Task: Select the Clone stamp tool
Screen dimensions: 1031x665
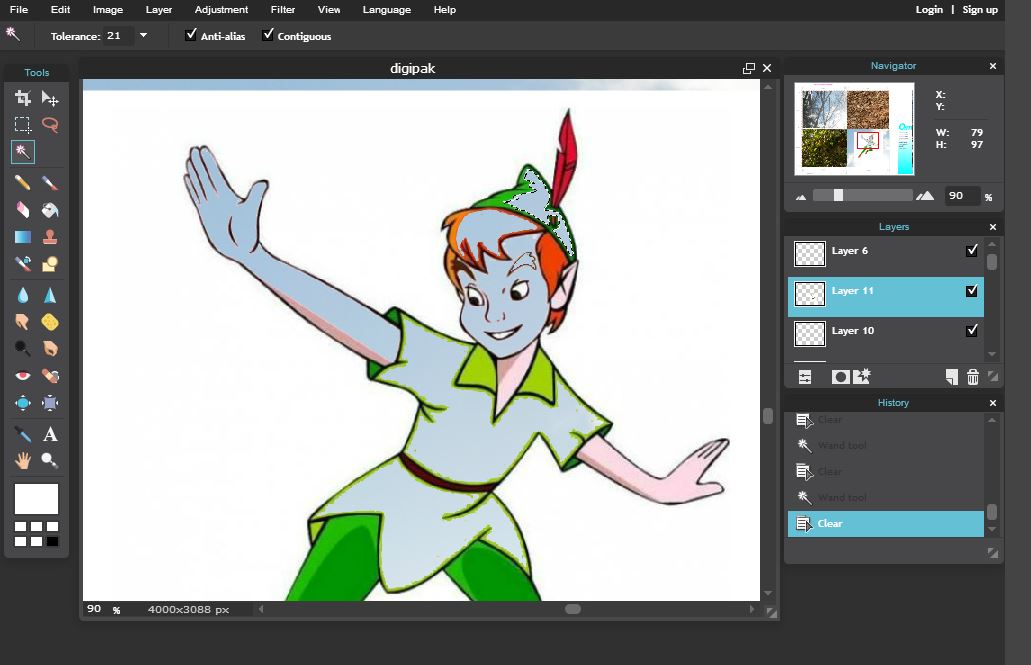Action: tap(50, 237)
